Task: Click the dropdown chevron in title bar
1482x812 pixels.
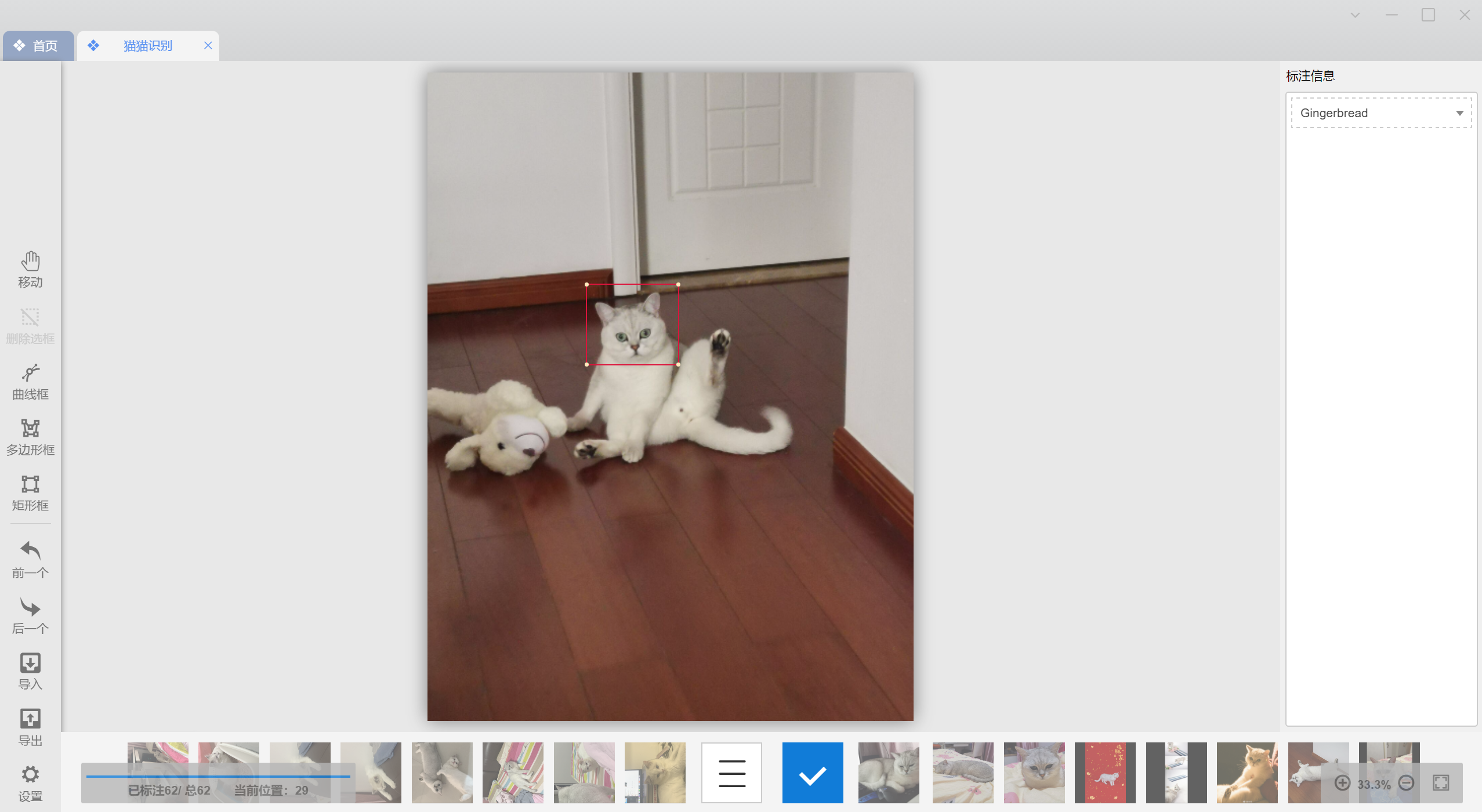Action: tap(1355, 15)
